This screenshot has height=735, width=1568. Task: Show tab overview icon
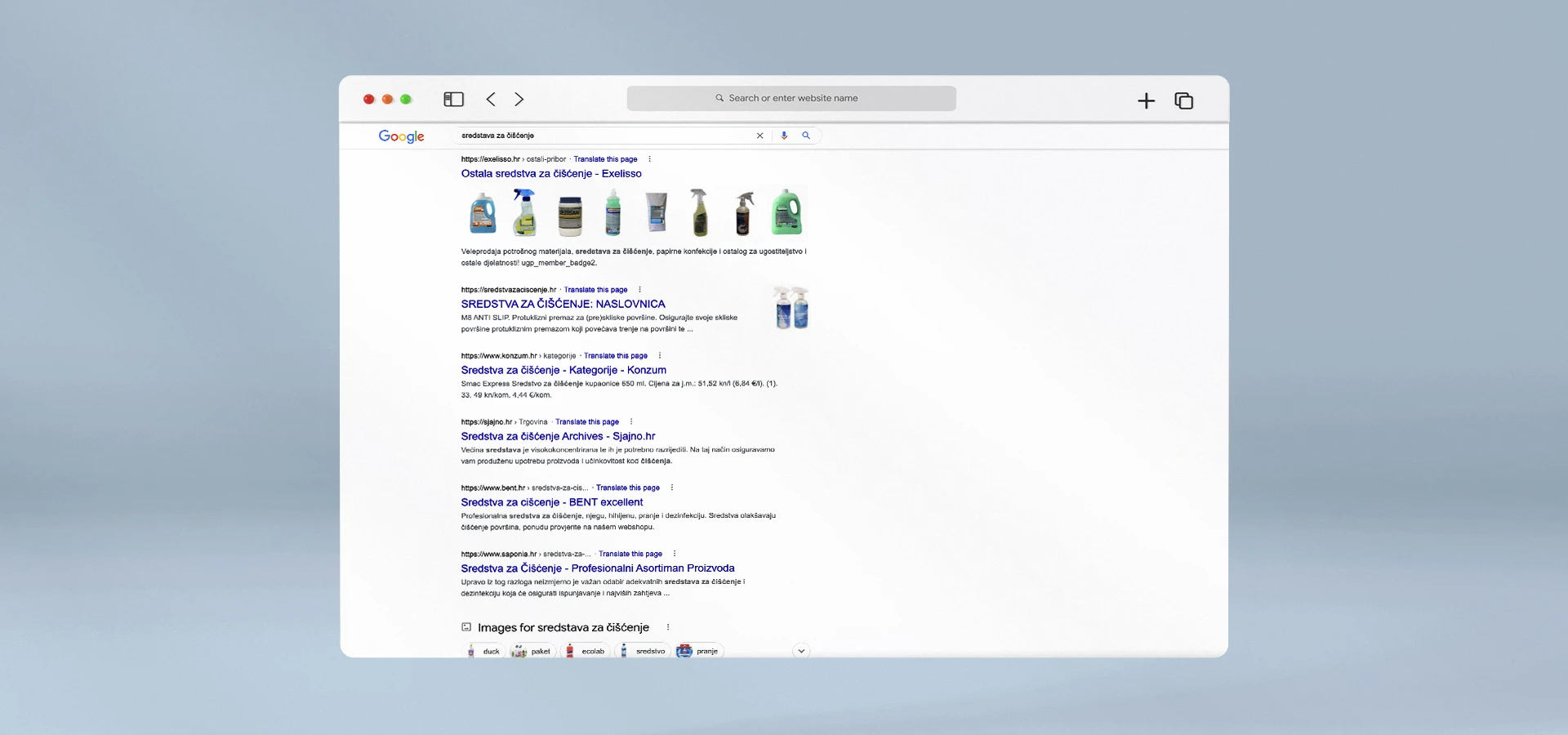tap(1183, 100)
